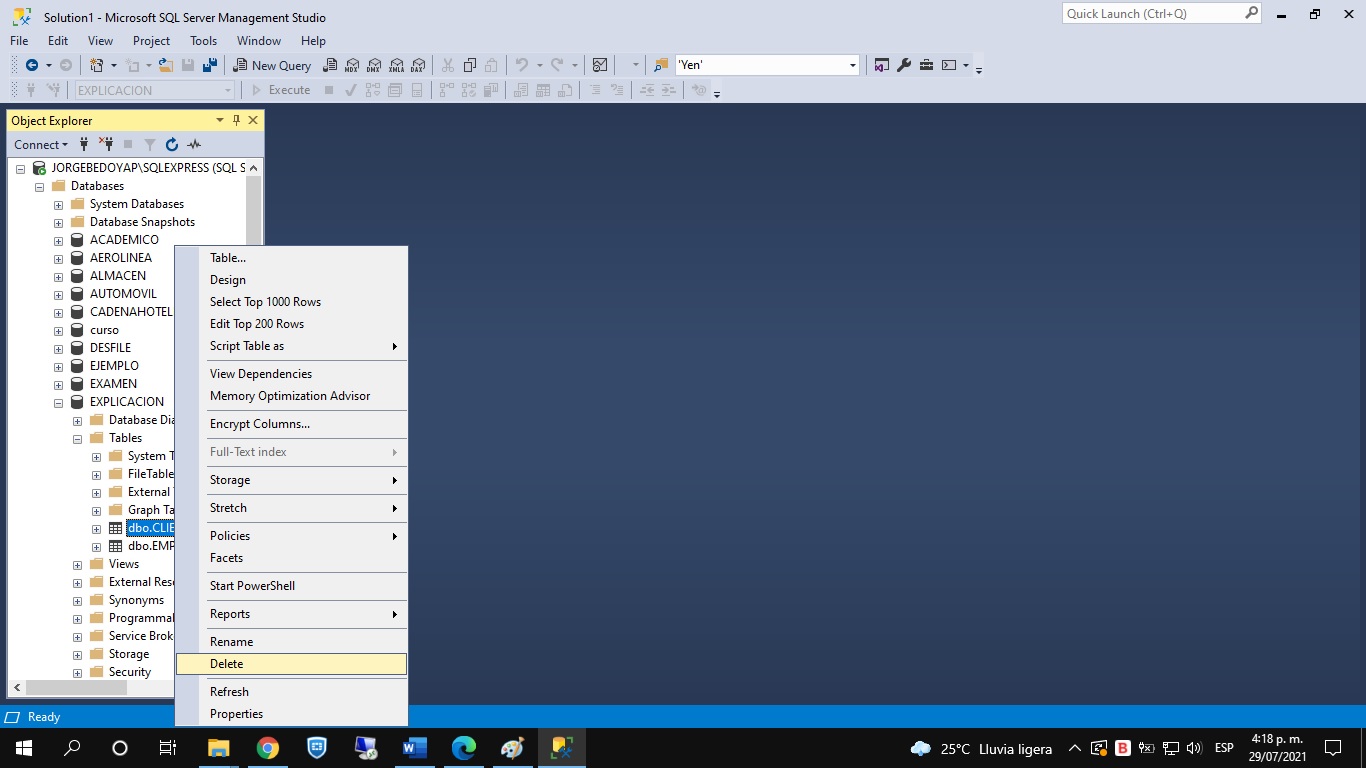Image resolution: width=1366 pixels, height=768 pixels.
Task: Open the Help menu
Action: 313,41
